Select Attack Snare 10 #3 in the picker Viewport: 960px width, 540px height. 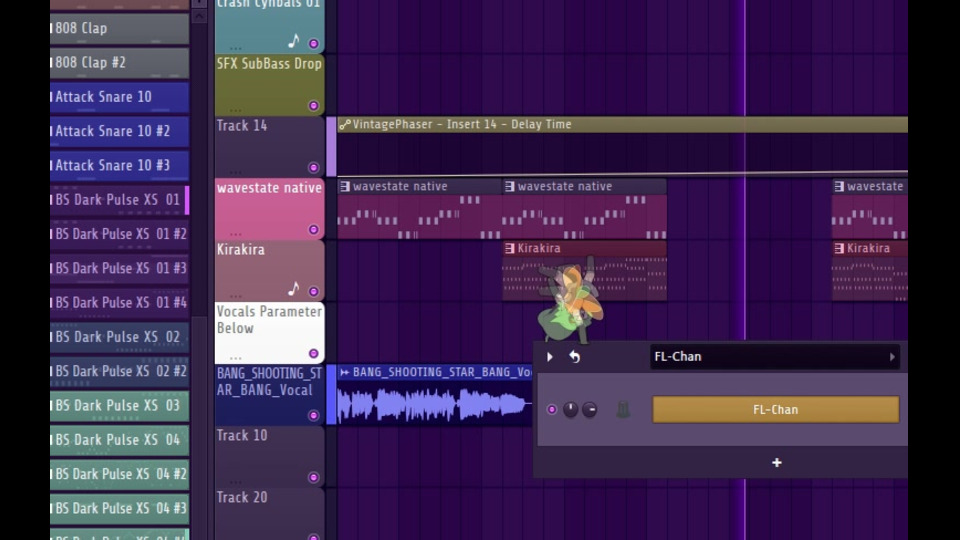(119, 165)
